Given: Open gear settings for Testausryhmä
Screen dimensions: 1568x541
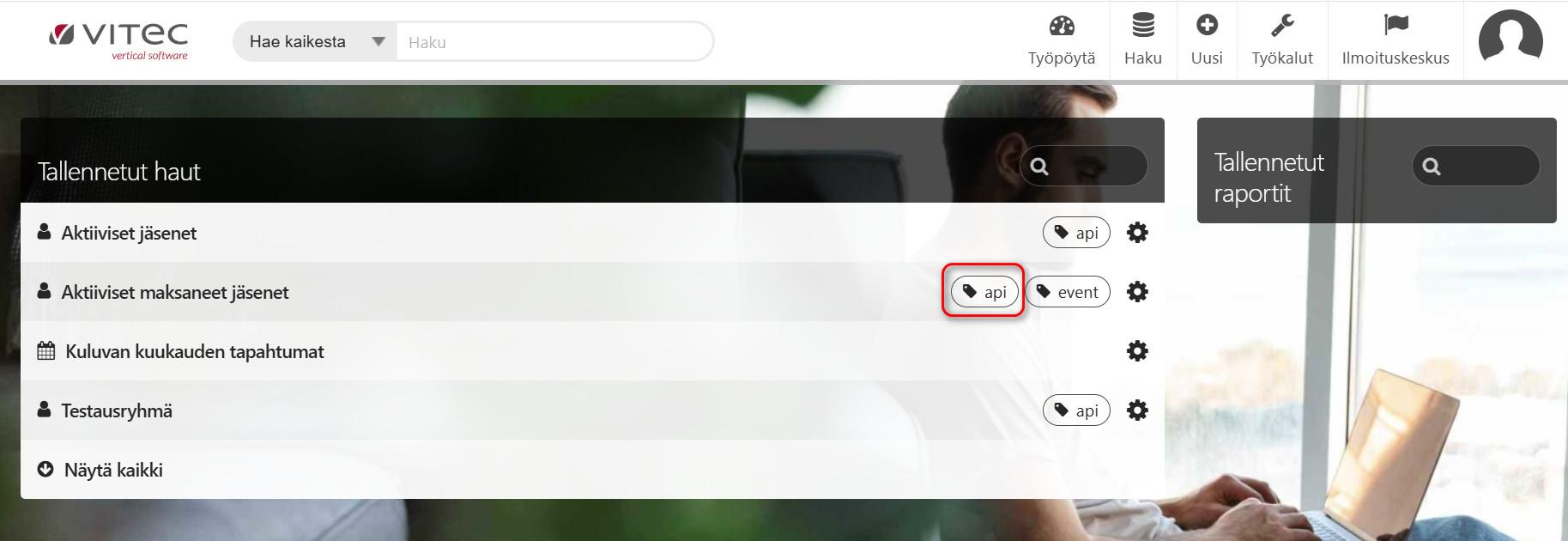Looking at the screenshot, I should (x=1137, y=410).
